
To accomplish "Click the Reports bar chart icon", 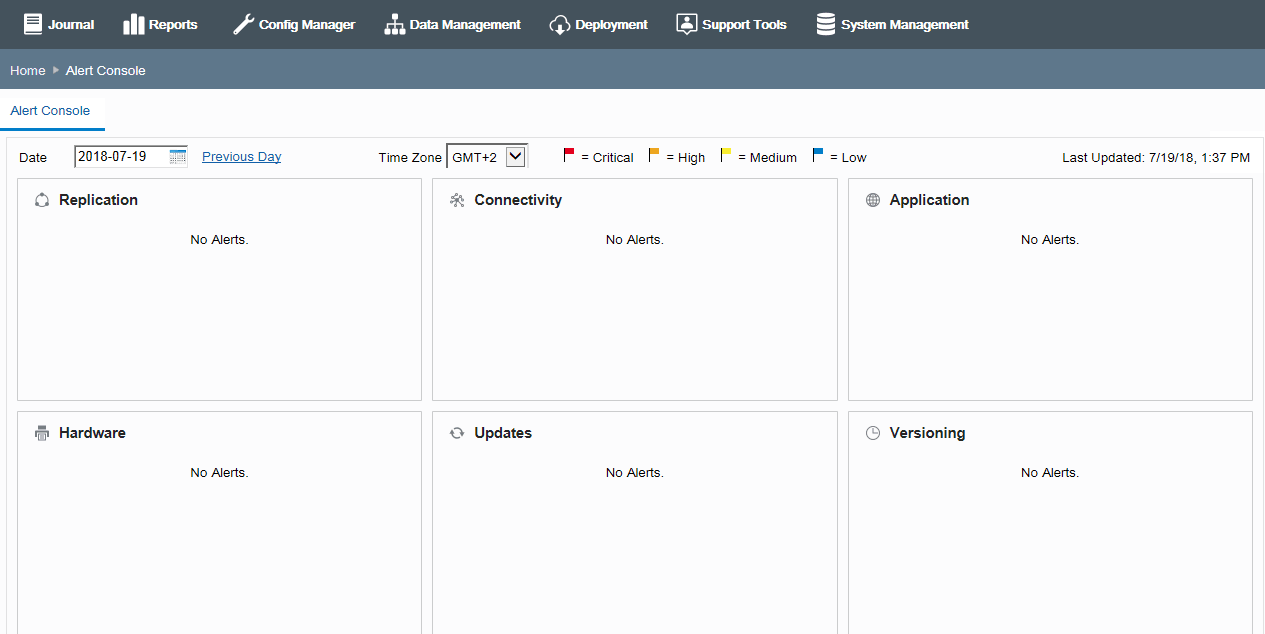I will click(x=134, y=24).
